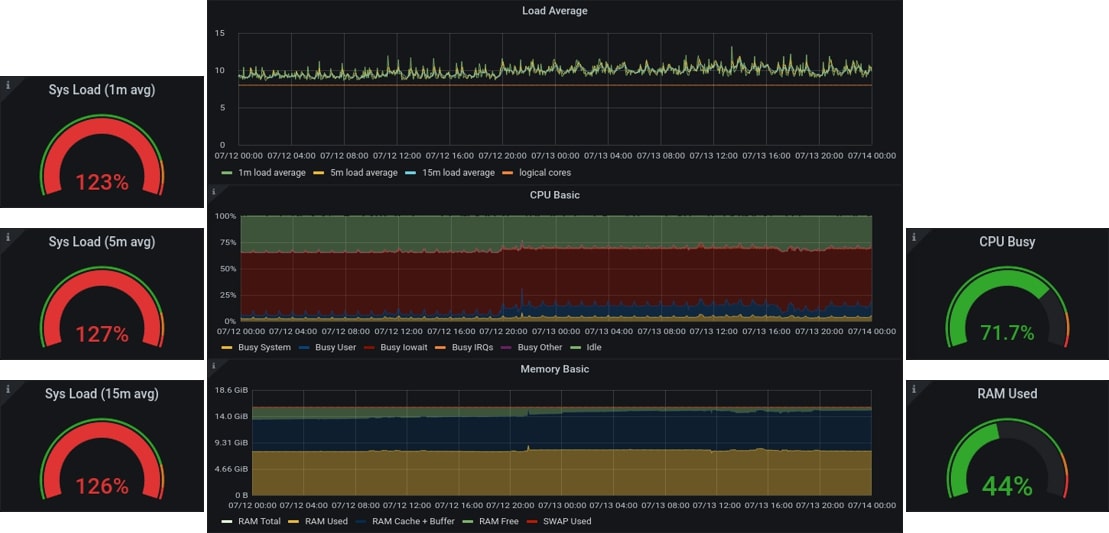Open the Load Average panel title menu
The image size is (1109, 533).
coord(554,11)
